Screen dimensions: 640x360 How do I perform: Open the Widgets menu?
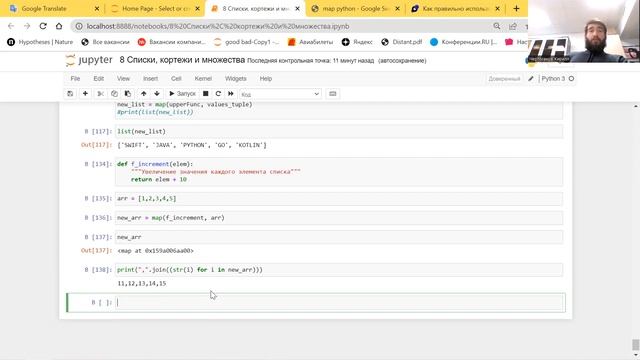coord(236,78)
